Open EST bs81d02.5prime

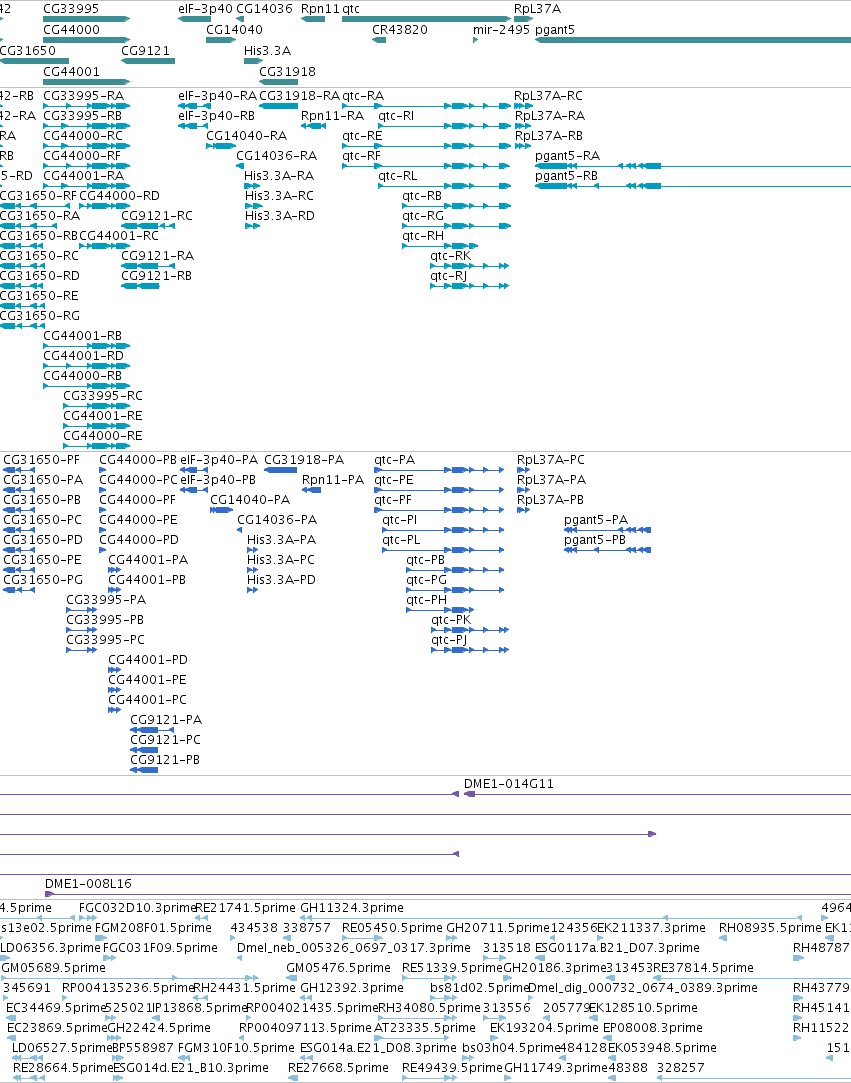point(479,988)
